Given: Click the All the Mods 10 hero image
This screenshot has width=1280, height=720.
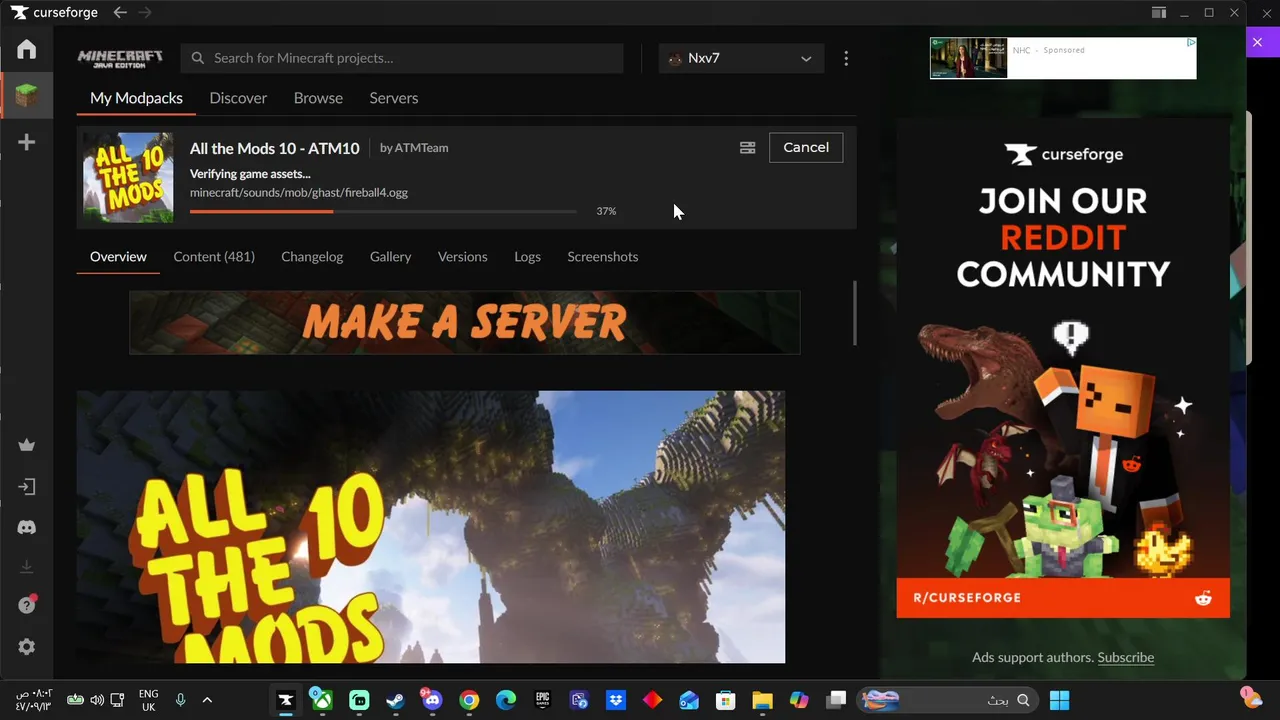Looking at the screenshot, I should click(431, 527).
